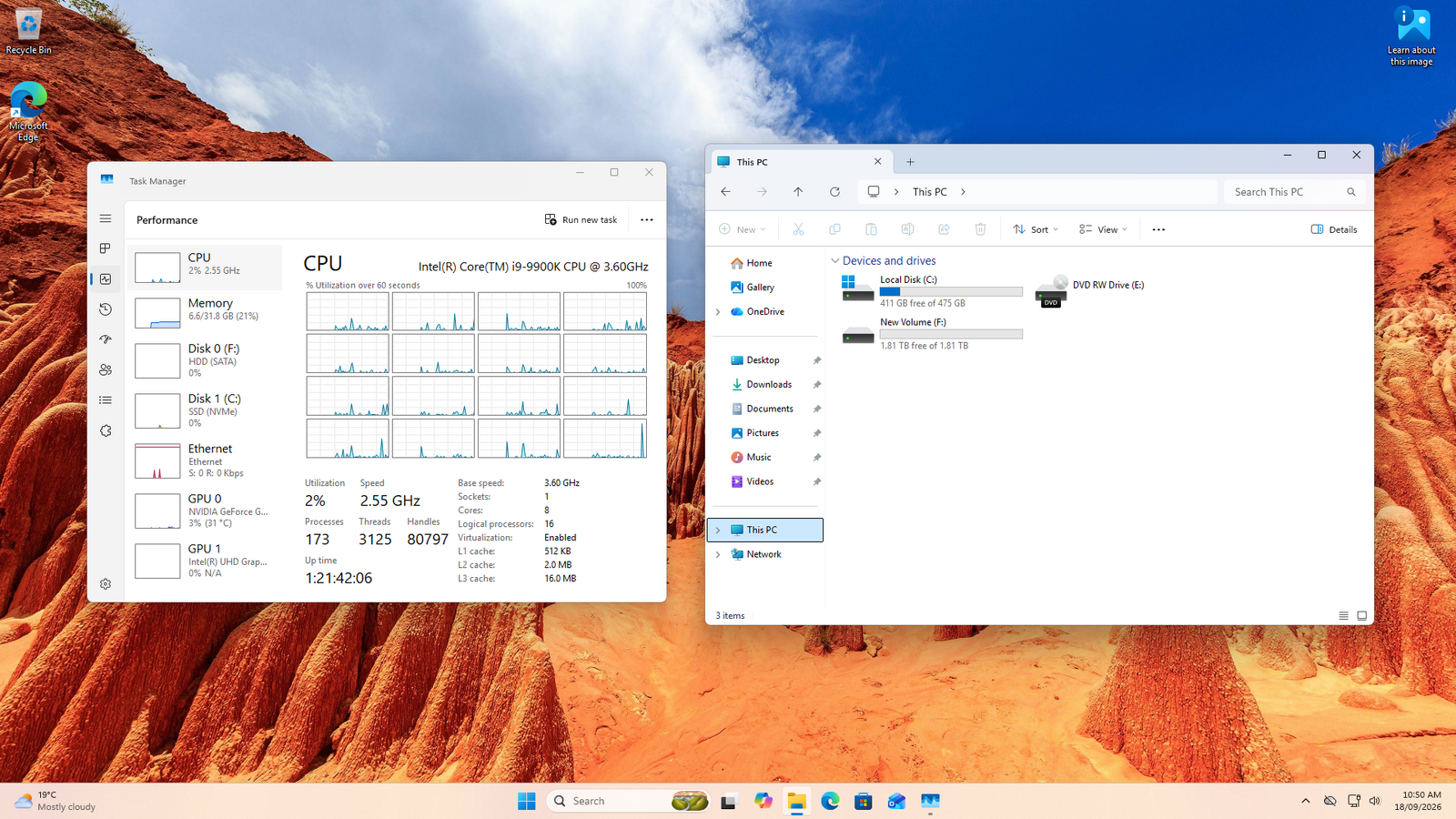The image size is (1456, 819).
Task: Open Task Manager Services icon
Action: tap(106, 430)
